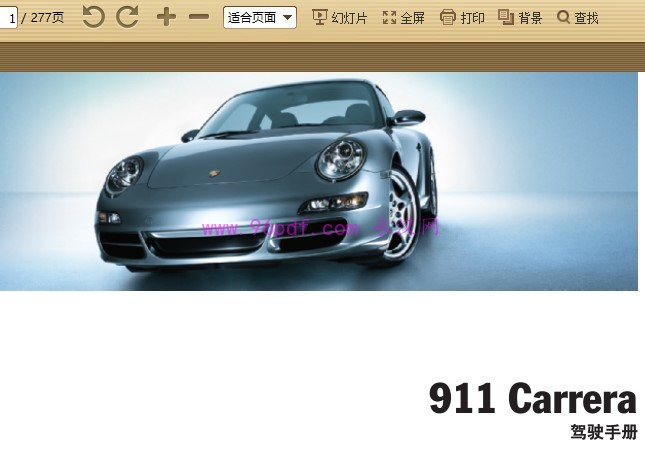Click the slideshow screen icon
The width and height of the screenshot is (645, 450).
tap(320, 17)
